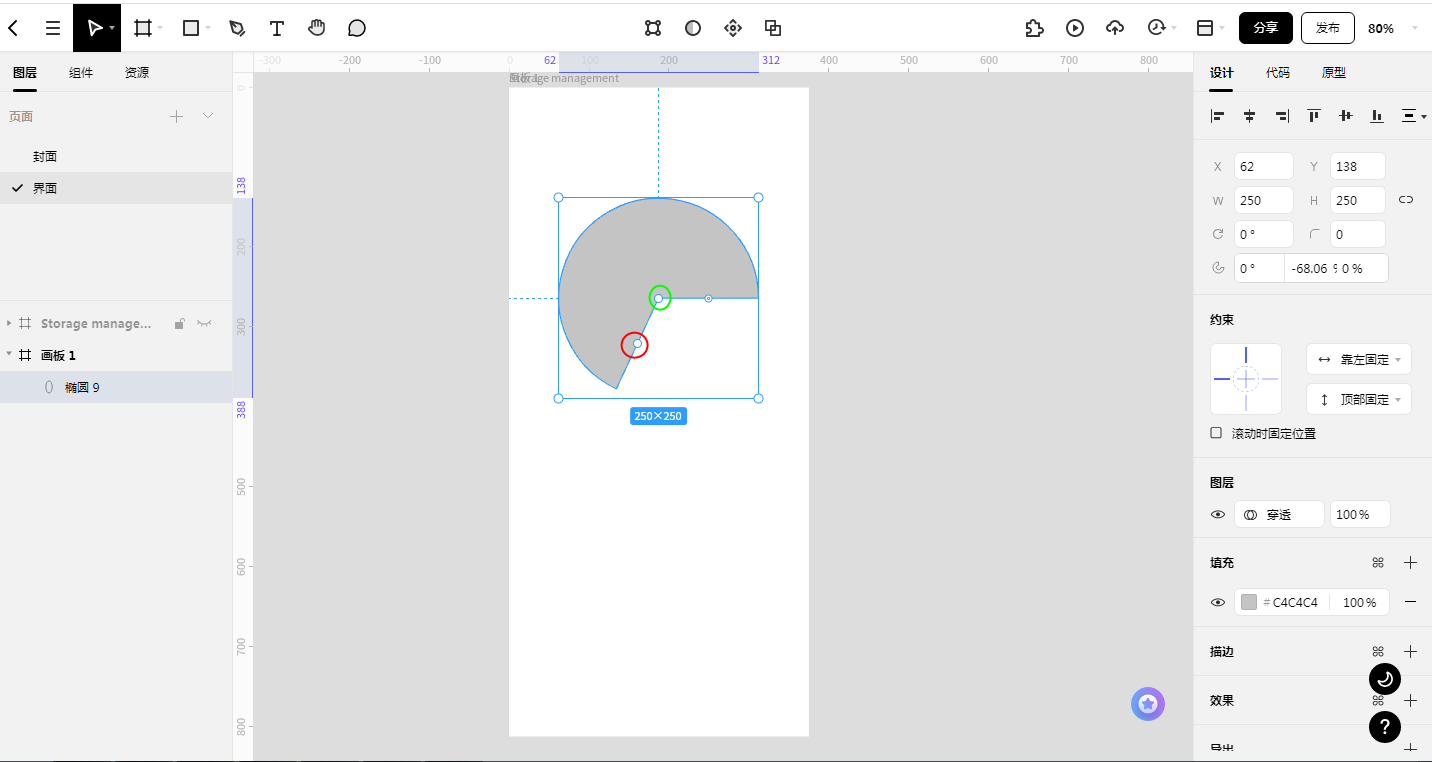The image size is (1432, 762).
Task: Toggle fill visibility eye next to C4C4C4
Action: coord(1218,602)
